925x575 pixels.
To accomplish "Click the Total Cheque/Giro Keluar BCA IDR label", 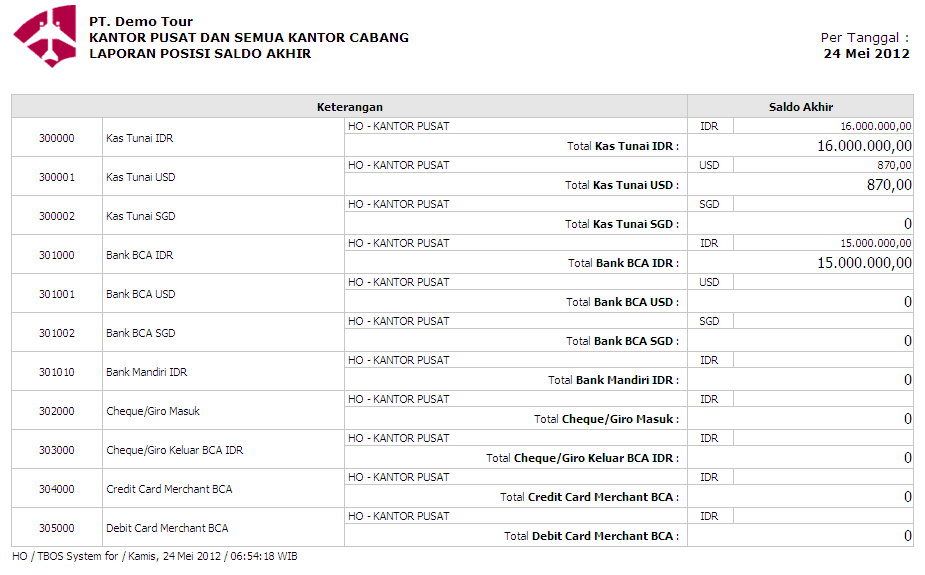I will click(x=582, y=458).
